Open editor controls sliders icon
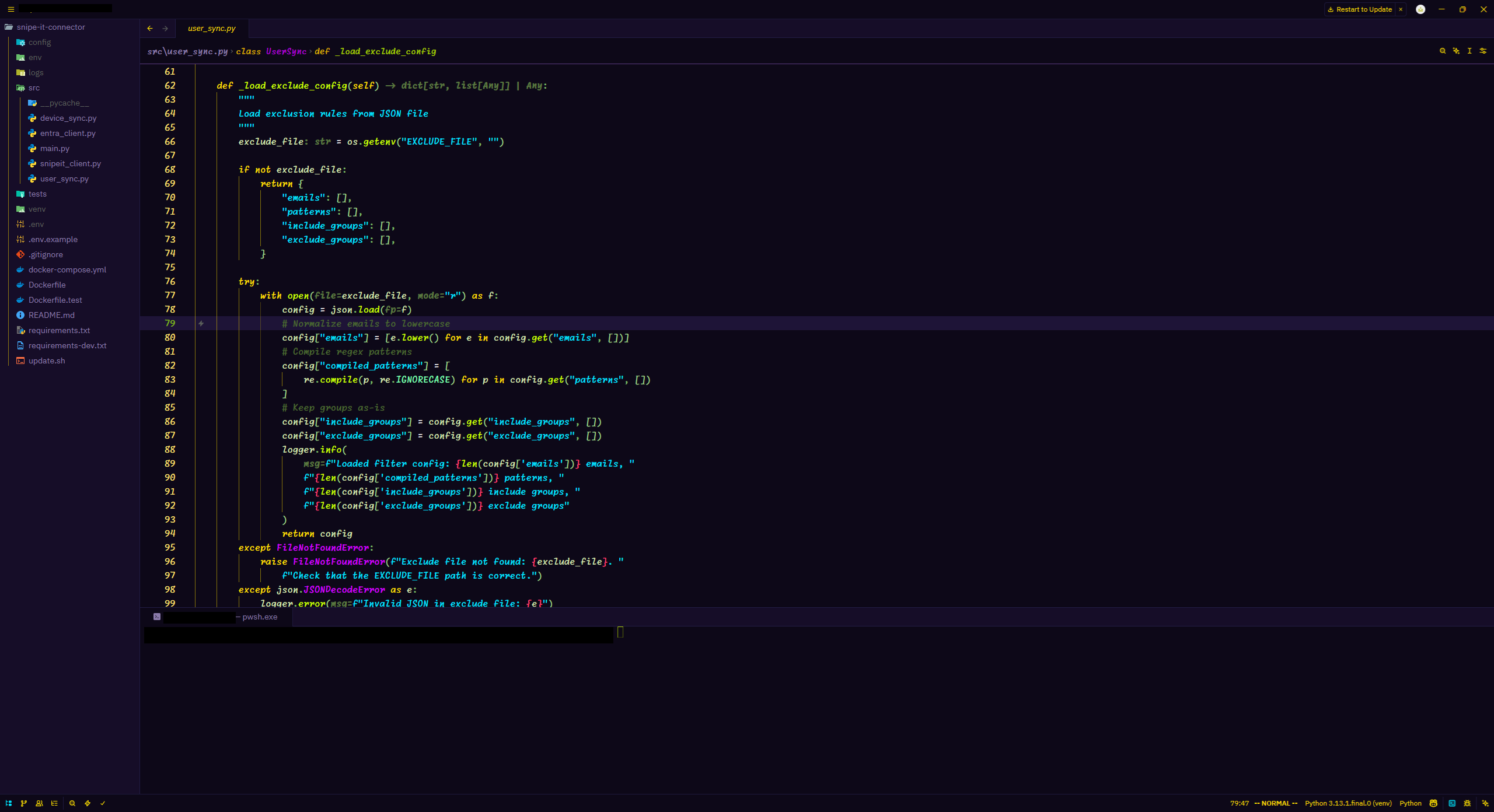Image resolution: width=1494 pixels, height=812 pixels. click(x=1483, y=51)
